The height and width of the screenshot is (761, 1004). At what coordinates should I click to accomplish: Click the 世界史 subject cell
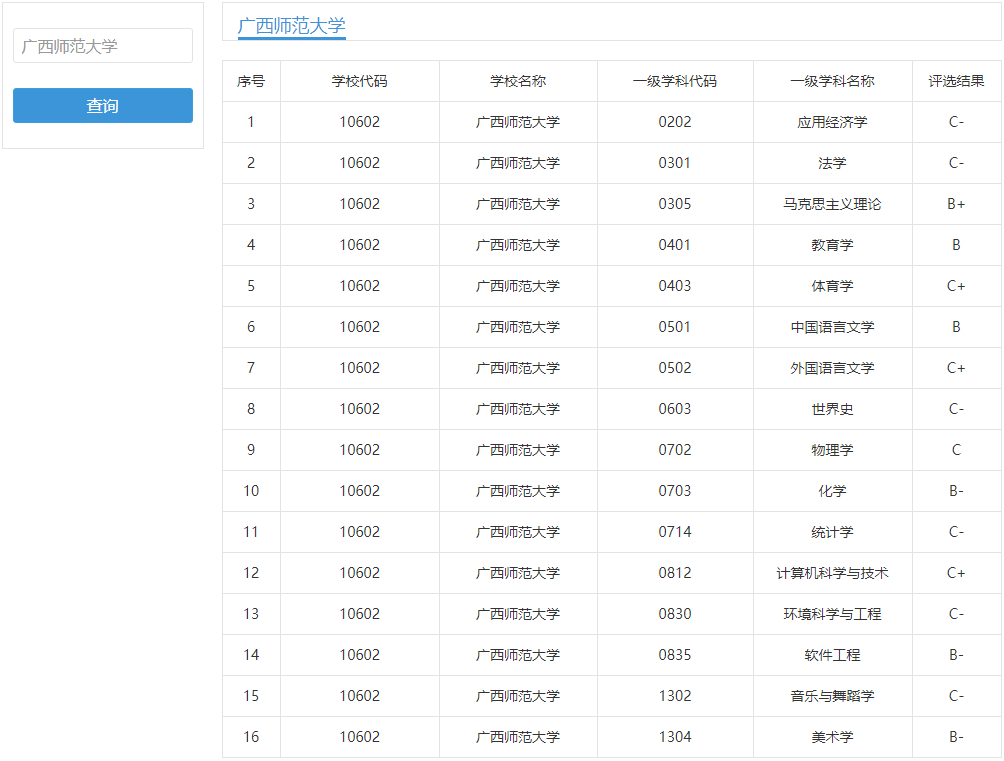[832, 409]
